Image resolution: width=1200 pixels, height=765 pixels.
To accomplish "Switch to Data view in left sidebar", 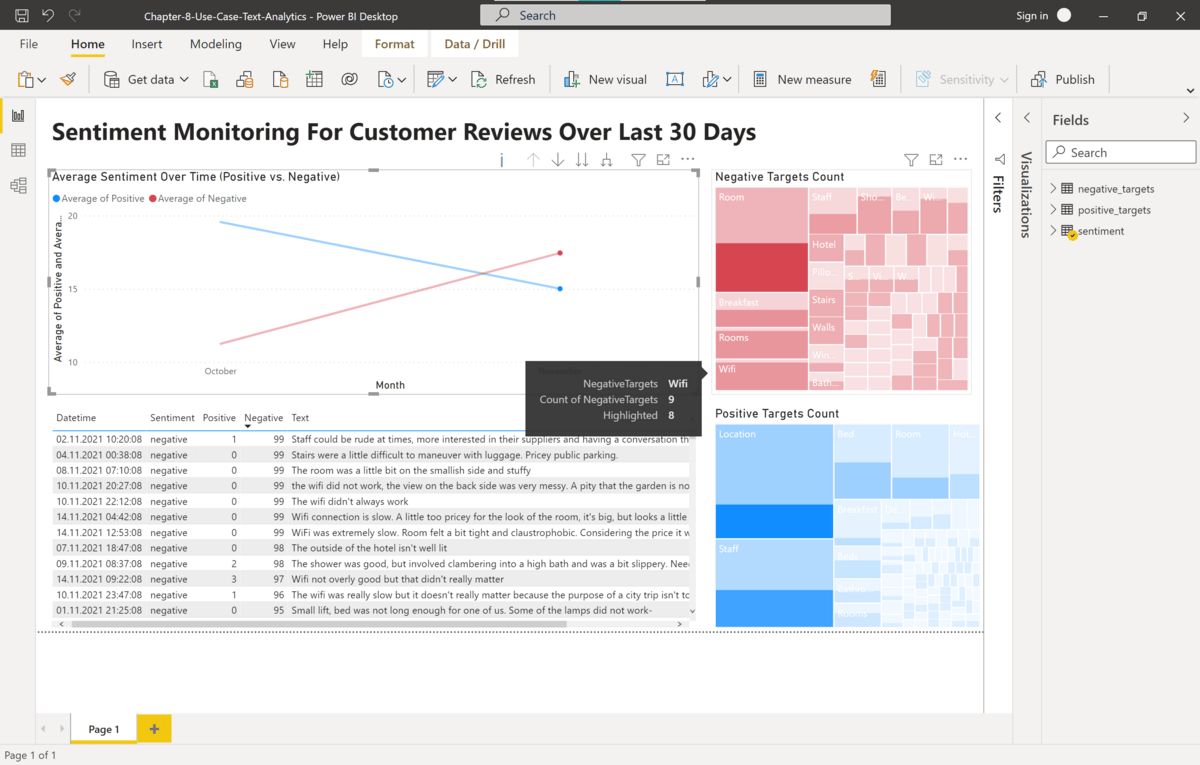I will (18, 150).
